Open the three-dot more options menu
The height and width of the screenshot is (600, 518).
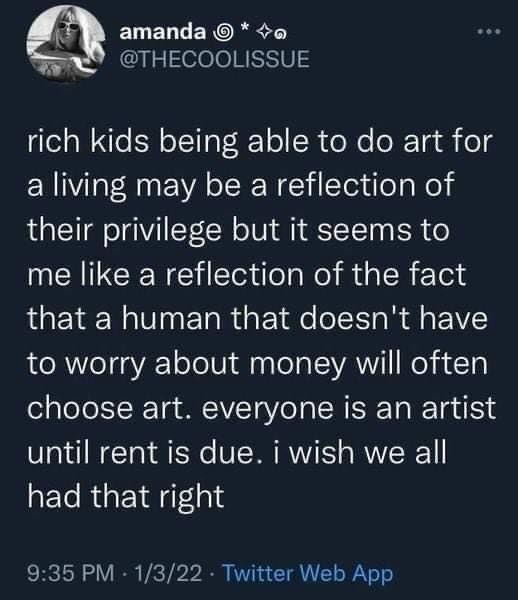pos(489,32)
